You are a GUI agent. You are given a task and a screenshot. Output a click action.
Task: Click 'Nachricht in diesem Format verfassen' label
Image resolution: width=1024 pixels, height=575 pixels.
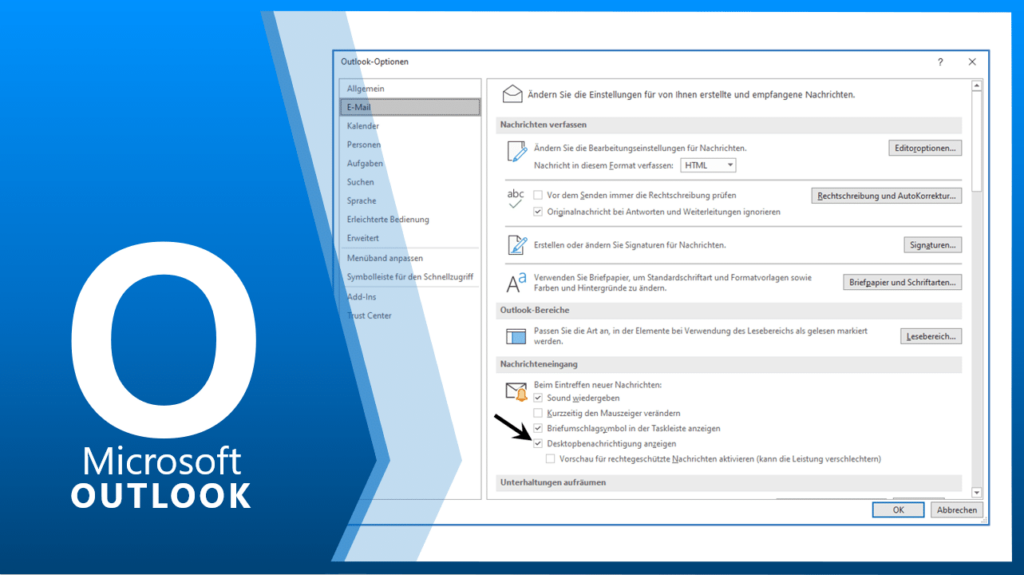[603, 166]
